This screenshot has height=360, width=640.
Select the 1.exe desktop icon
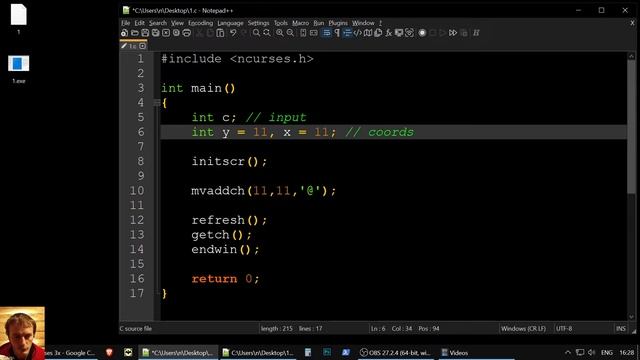[x=19, y=69]
